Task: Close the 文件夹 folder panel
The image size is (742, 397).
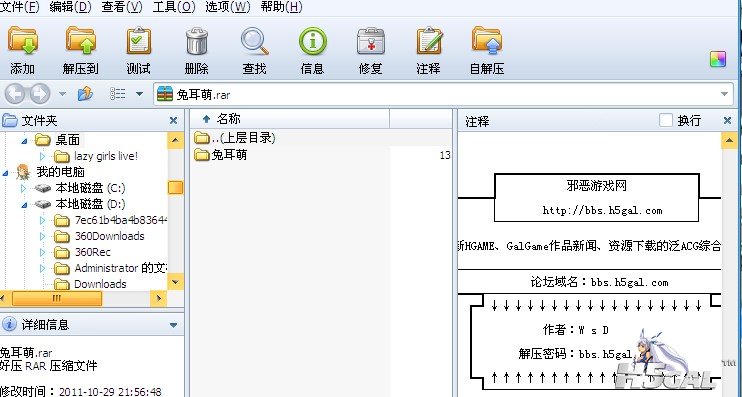Action: (173, 121)
